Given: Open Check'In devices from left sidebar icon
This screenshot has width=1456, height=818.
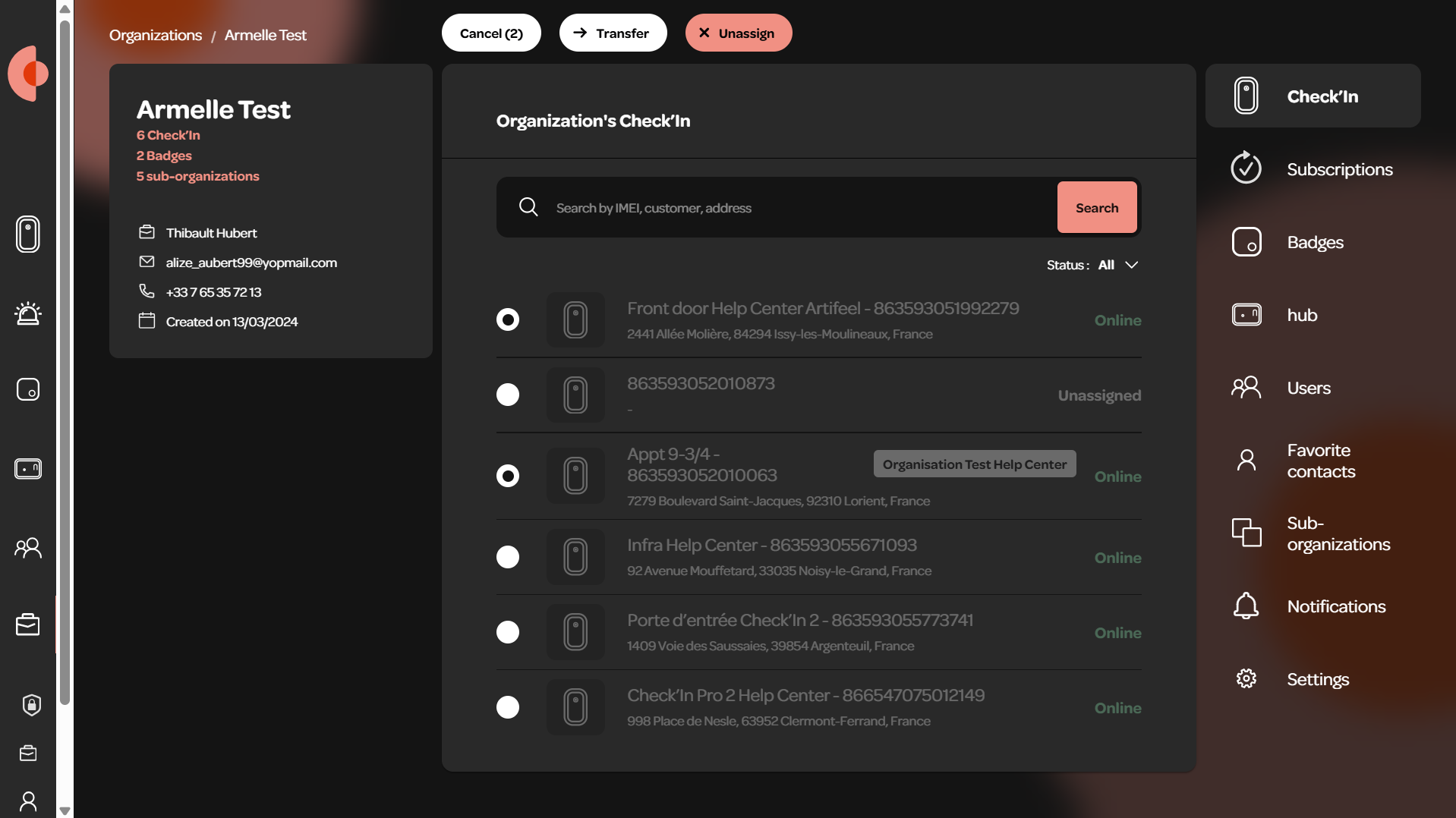Looking at the screenshot, I should [28, 234].
